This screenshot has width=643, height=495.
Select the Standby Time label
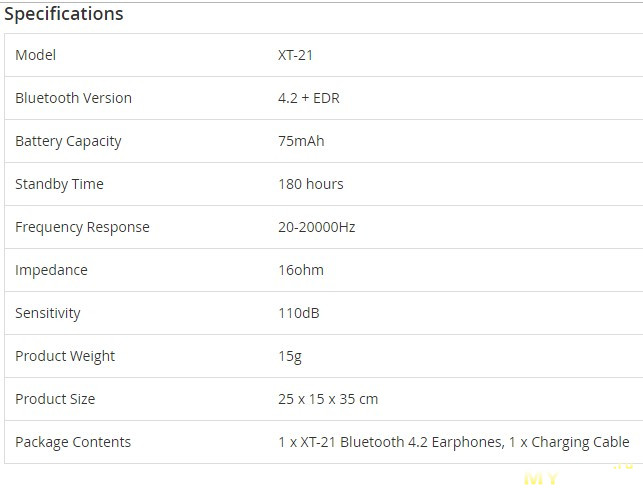(59, 184)
